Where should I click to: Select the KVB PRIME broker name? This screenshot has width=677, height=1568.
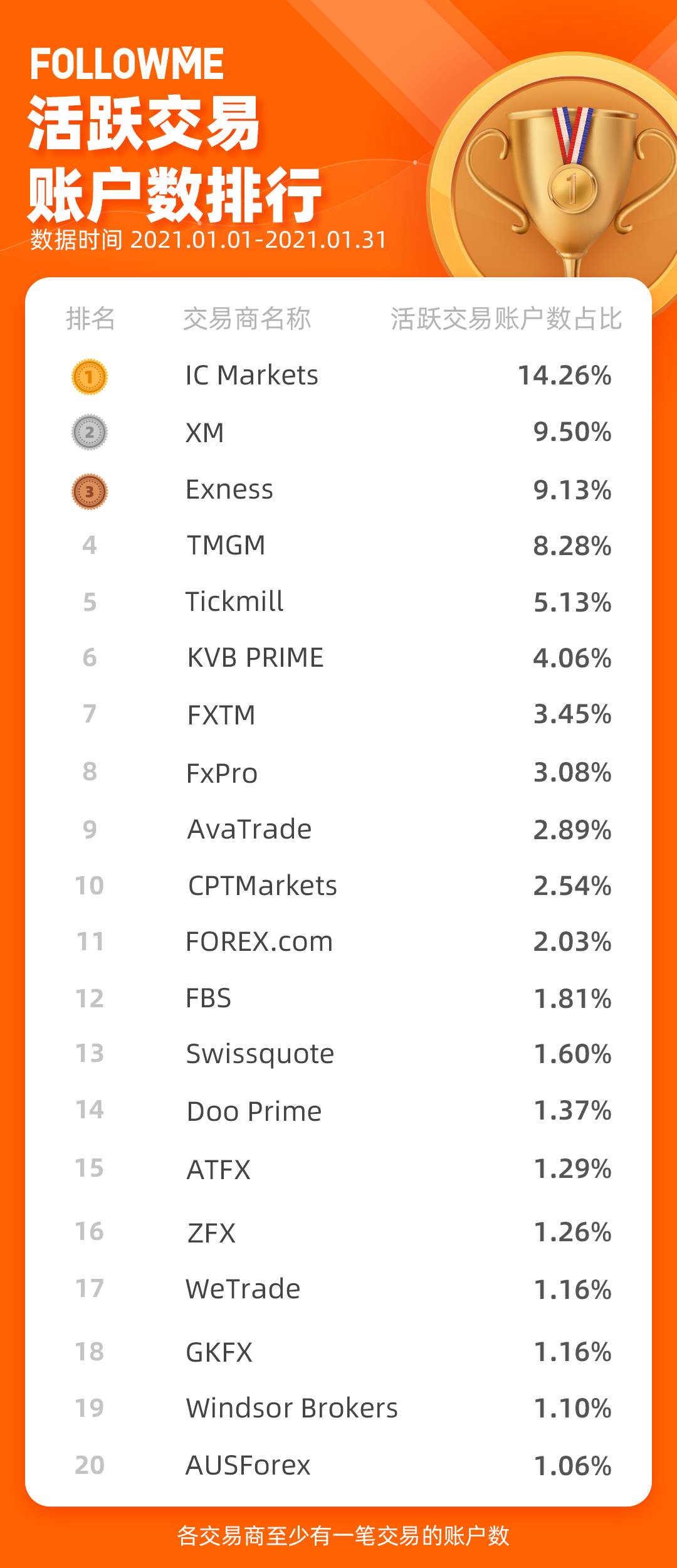(256, 657)
